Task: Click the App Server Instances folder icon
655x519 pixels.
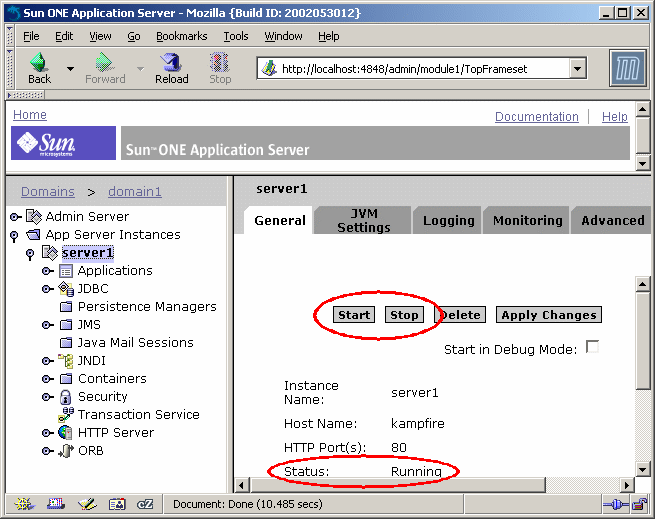Action: point(33,234)
